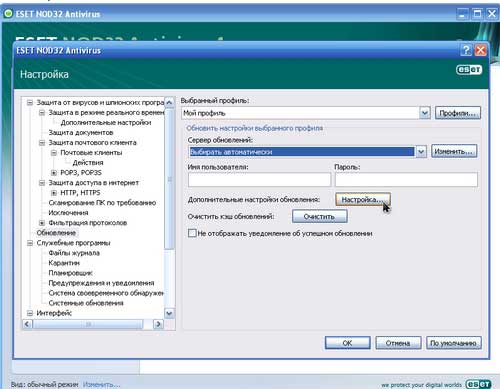Open the 'Сервер обновлений' dropdown arrow
Screen dimensions: 500x389
pyautogui.click(x=421, y=152)
